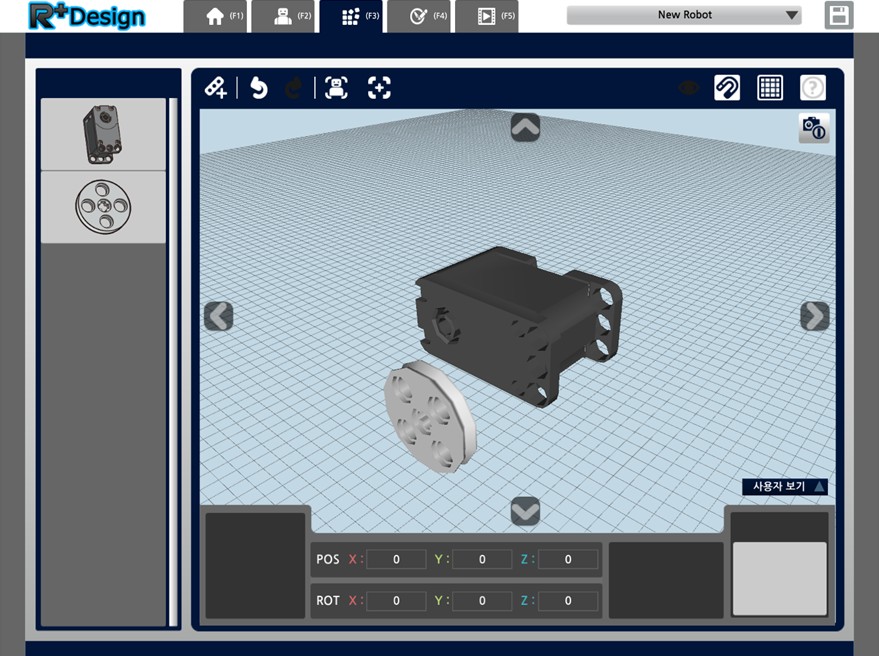Click the add part icon

pos(216,88)
